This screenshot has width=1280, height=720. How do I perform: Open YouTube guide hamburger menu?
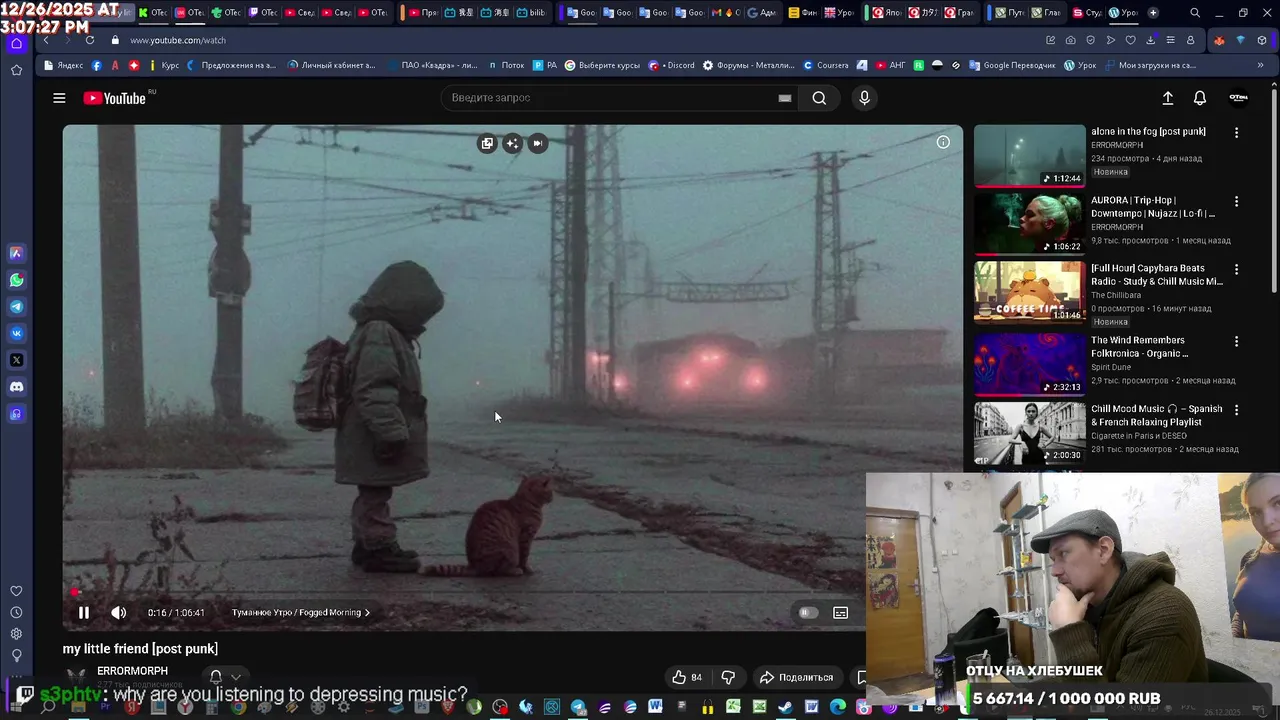tap(59, 98)
